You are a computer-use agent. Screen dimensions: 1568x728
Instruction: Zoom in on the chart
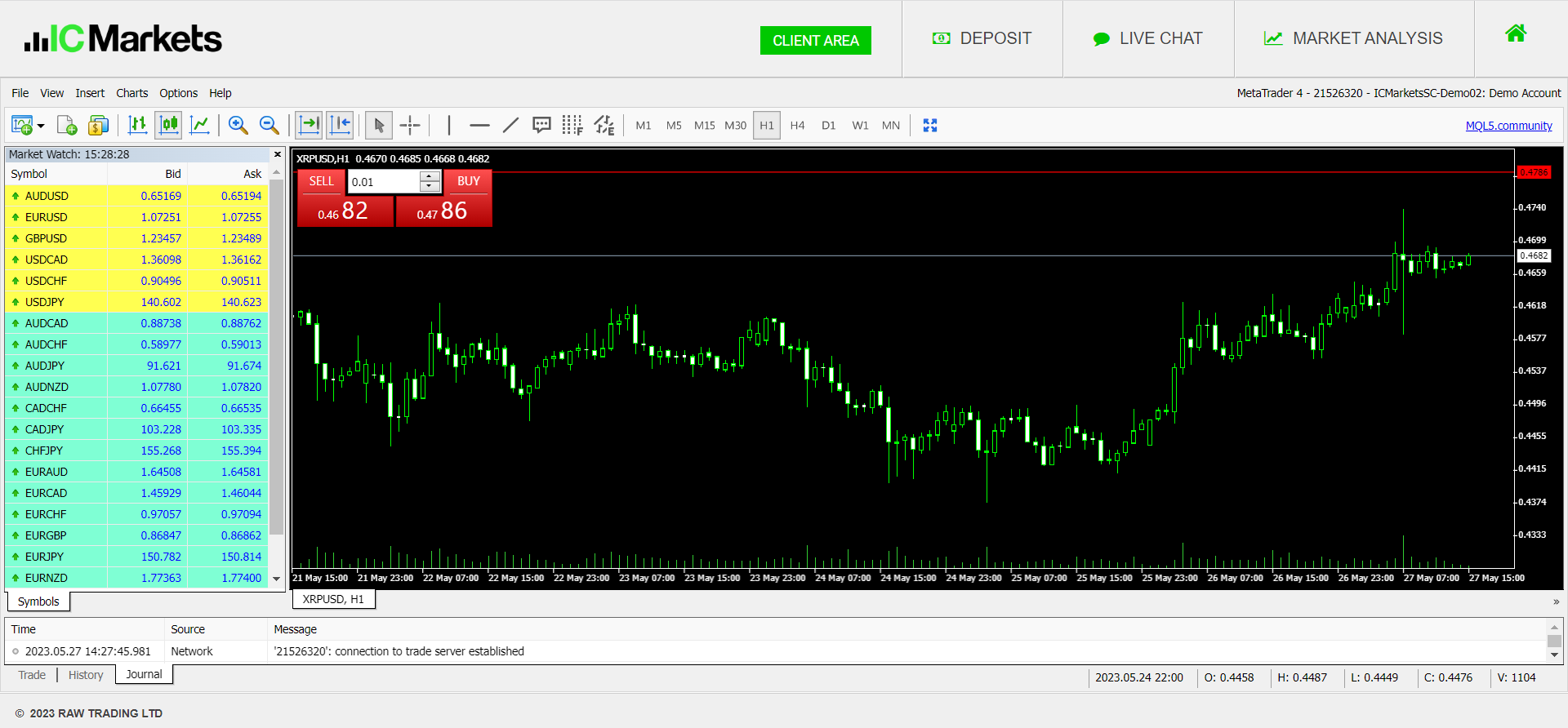(238, 125)
